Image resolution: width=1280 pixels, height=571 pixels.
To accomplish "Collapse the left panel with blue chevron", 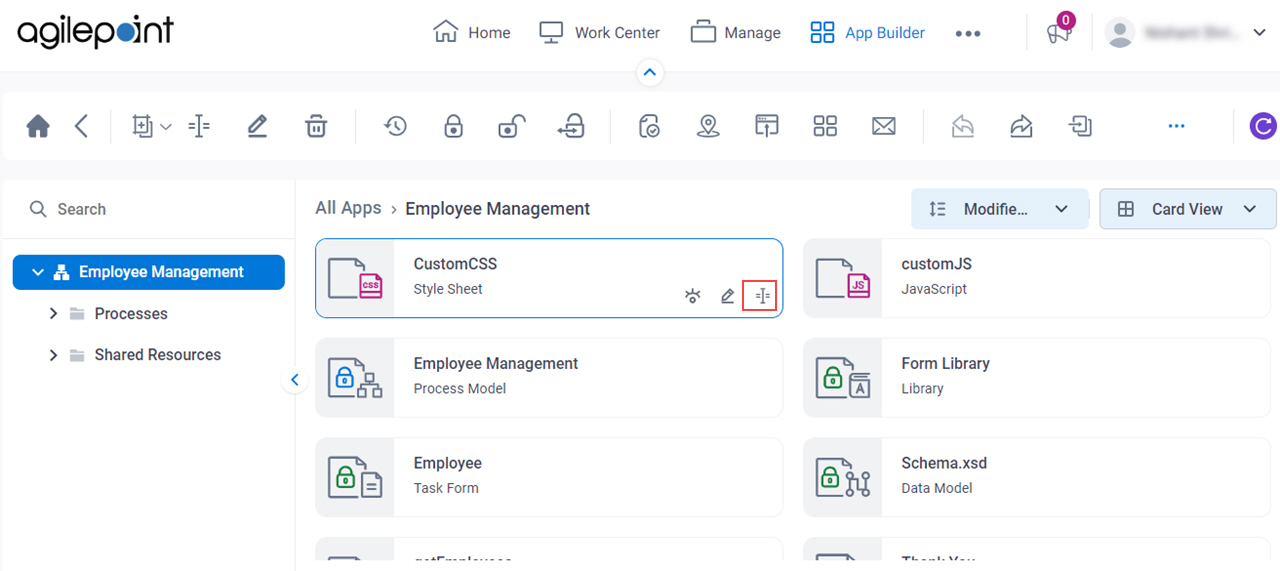I will [x=294, y=380].
